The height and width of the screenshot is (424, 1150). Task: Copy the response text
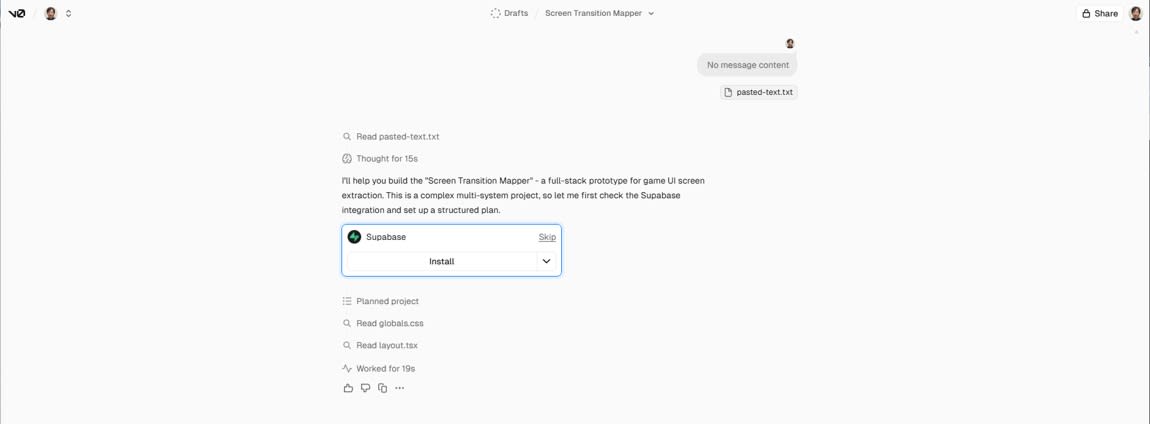(x=382, y=388)
